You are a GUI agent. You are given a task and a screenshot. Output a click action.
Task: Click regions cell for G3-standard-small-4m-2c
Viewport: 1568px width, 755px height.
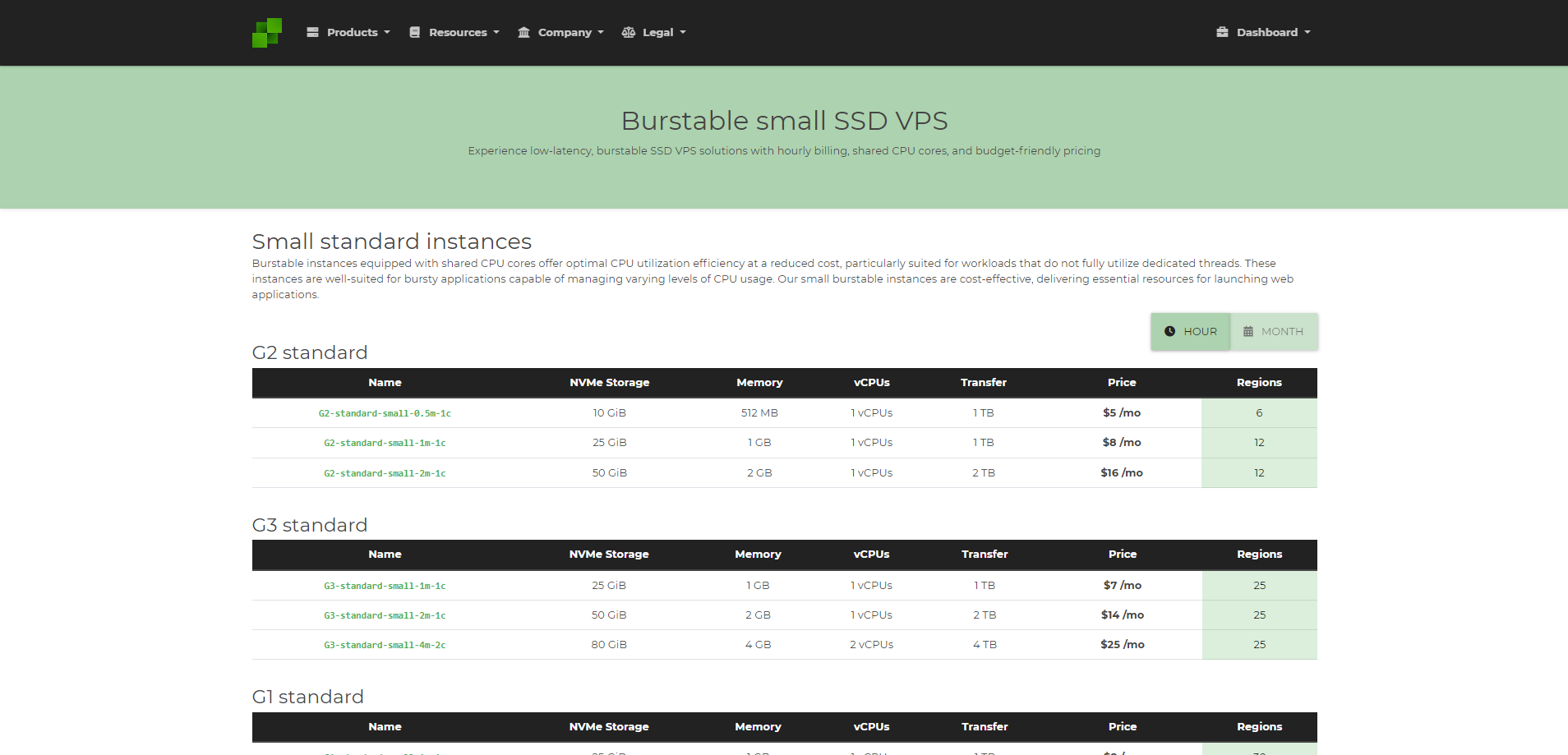point(1260,645)
